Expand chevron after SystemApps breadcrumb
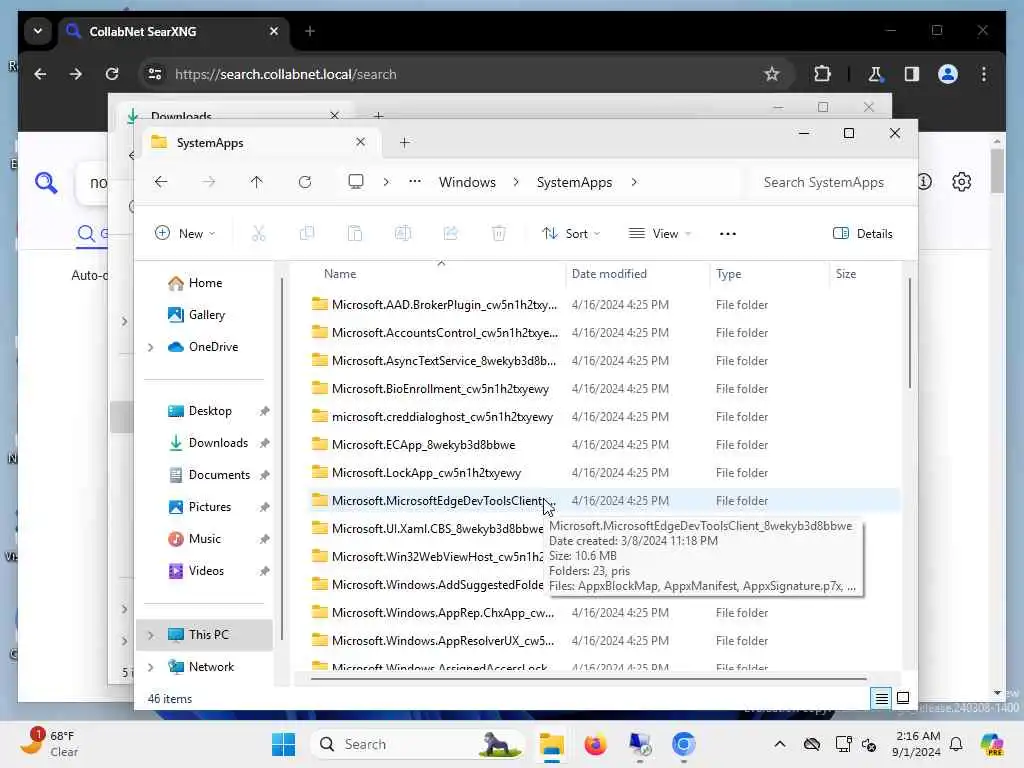This screenshot has height=768, width=1024. coord(634,182)
